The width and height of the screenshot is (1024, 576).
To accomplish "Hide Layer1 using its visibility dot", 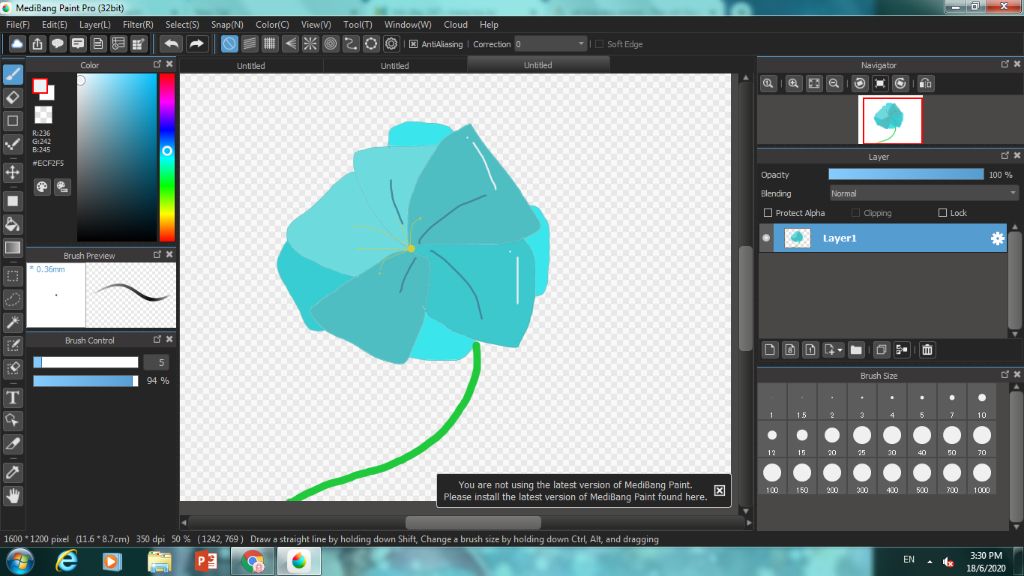I will [x=766, y=238].
